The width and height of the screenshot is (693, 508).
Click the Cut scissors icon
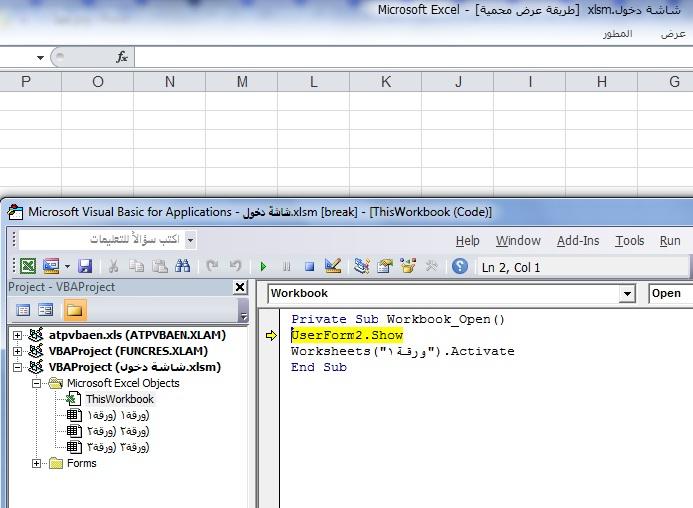113,266
